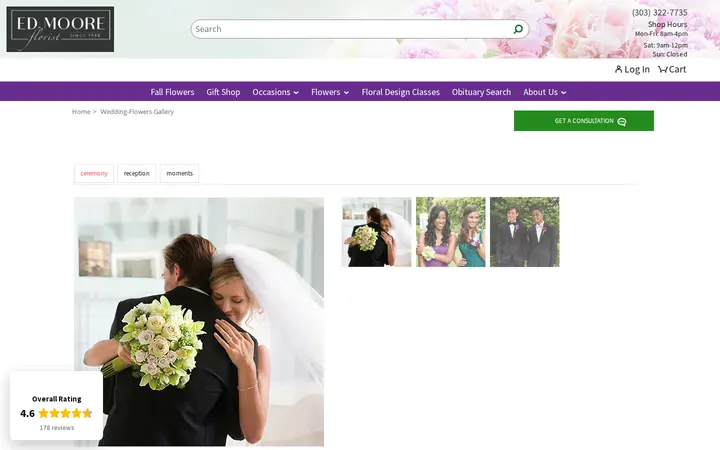This screenshot has width=720, height=450.
Task: Expand the Flowers dropdown menu
Action: (330, 92)
